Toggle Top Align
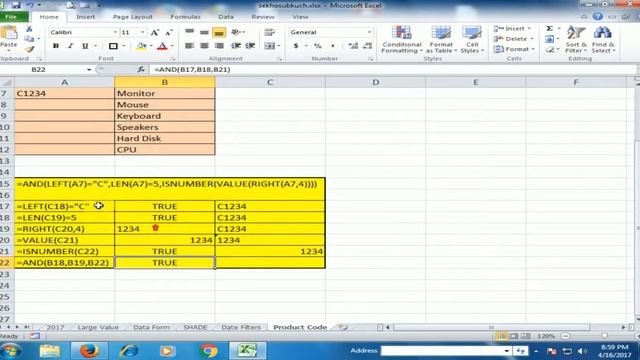Viewport: 640px width, 360px height. pos(189,32)
